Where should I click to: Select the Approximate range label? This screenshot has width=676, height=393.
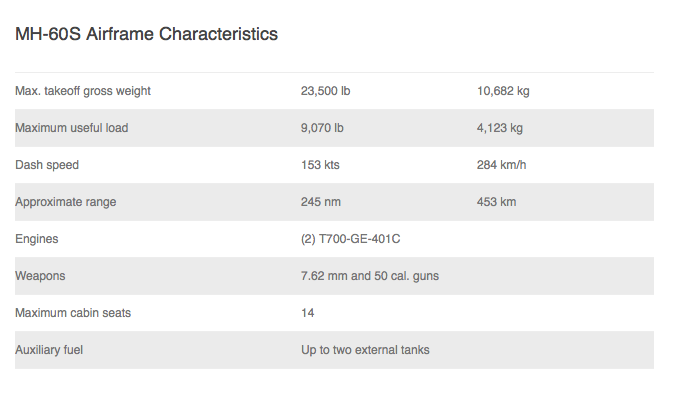(66, 202)
